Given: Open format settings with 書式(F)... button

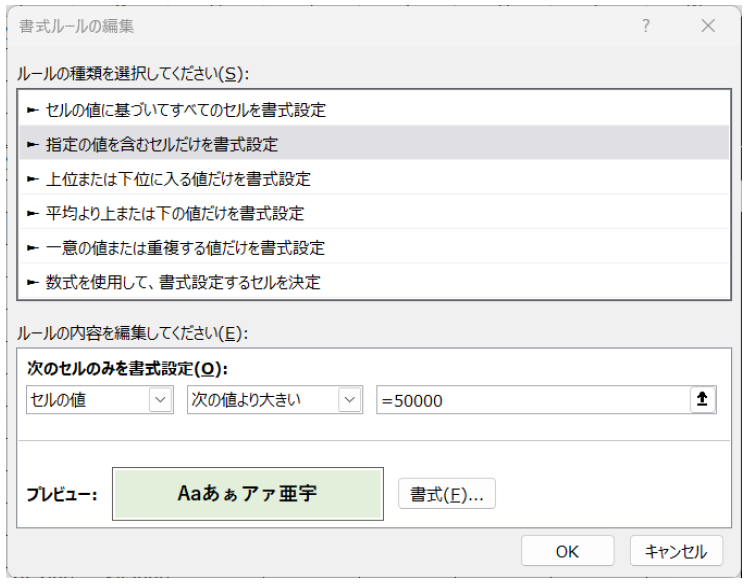Looking at the screenshot, I should tap(447, 495).
